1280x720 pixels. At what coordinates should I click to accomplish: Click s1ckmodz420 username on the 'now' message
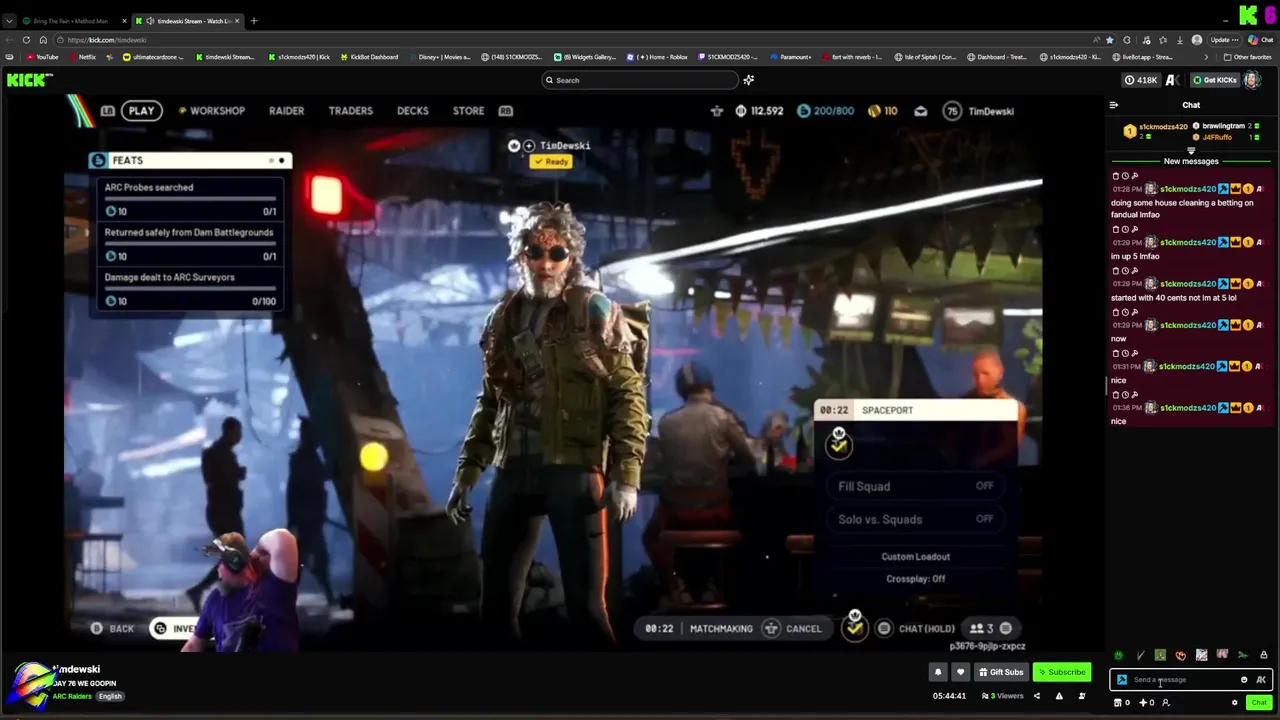point(1188,325)
